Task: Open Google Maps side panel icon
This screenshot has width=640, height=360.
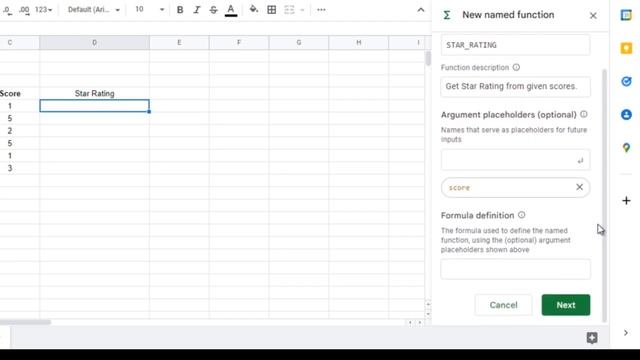Action: coord(626,147)
